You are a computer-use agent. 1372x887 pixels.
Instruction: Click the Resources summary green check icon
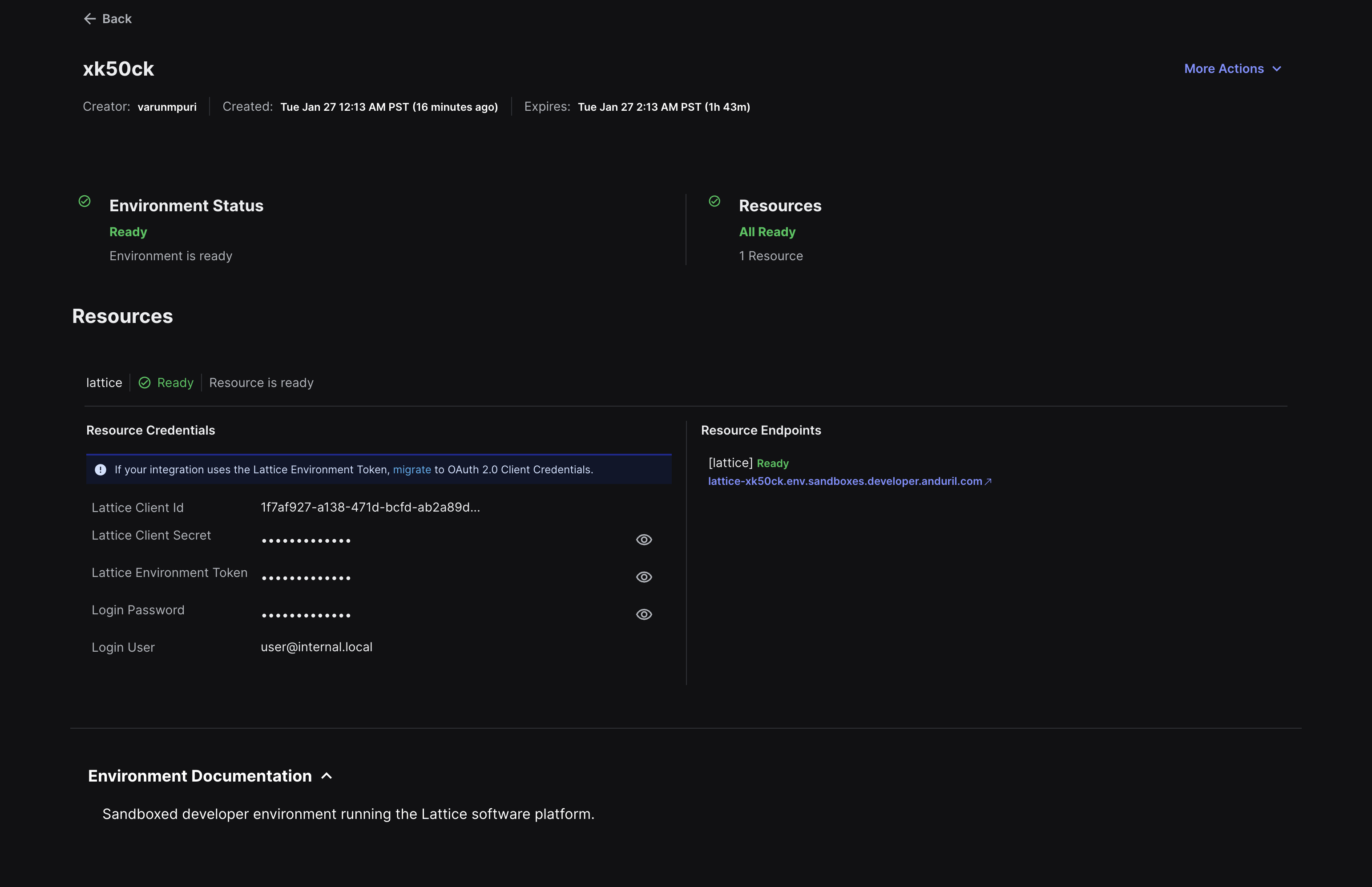(714, 201)
